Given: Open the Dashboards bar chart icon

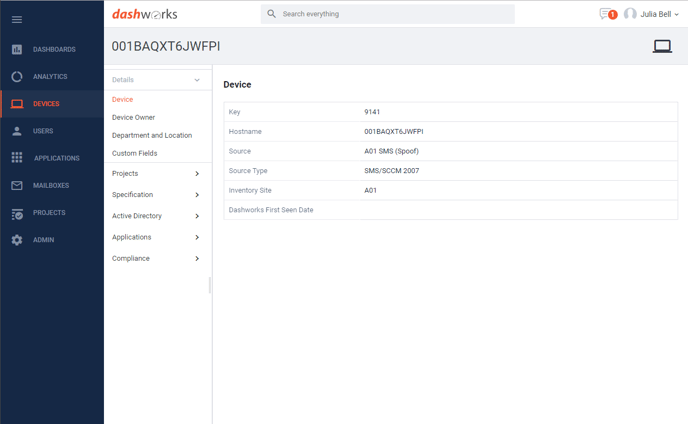Looking at the screenshot, I should (x=17, y=49).
